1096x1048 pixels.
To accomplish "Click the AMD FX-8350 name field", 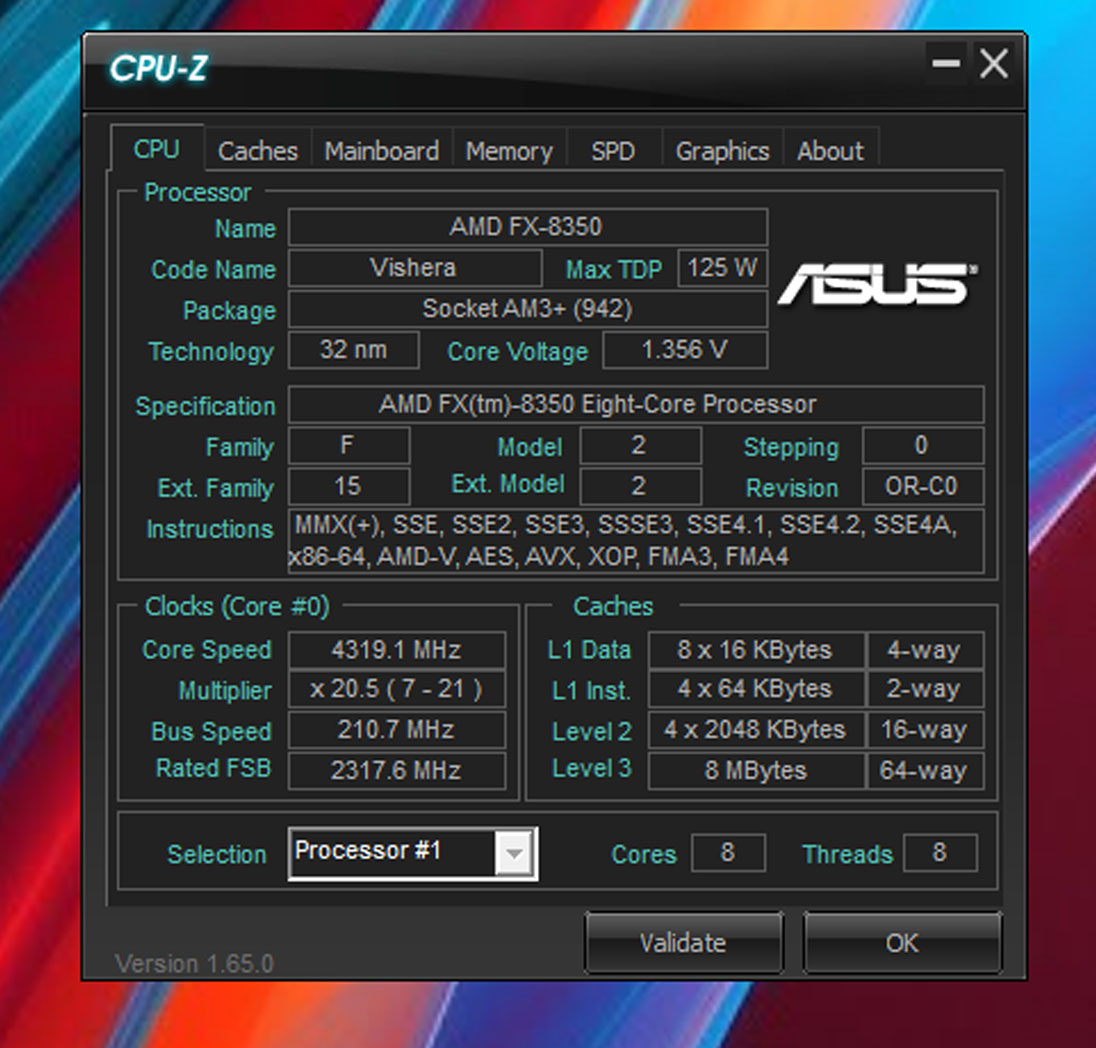I will 528,227.
